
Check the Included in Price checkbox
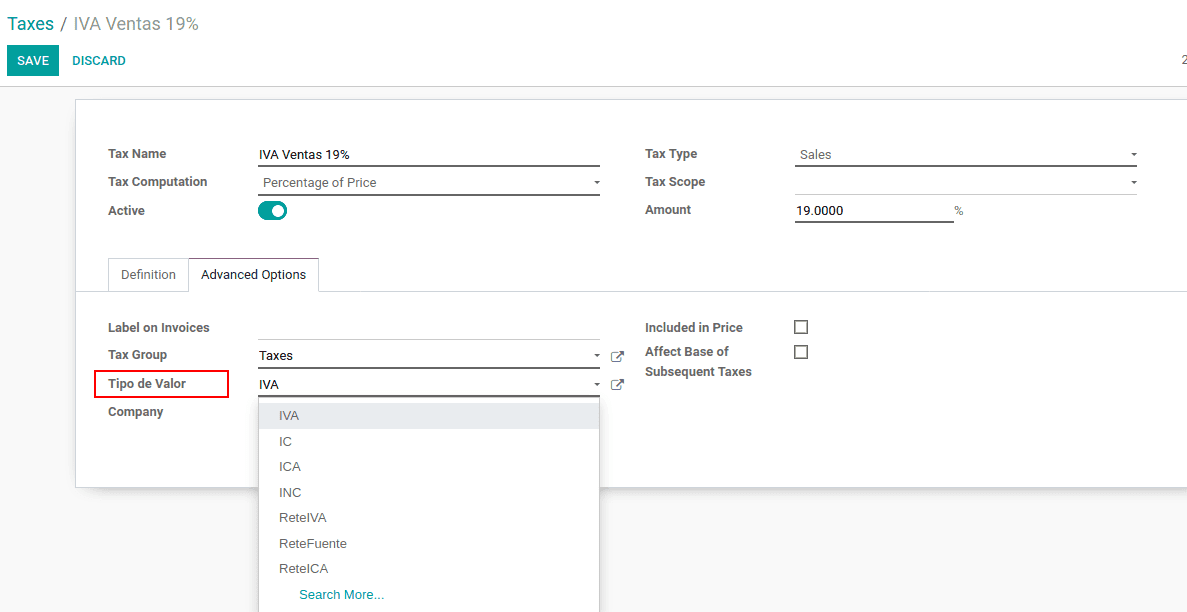(801, 327)
